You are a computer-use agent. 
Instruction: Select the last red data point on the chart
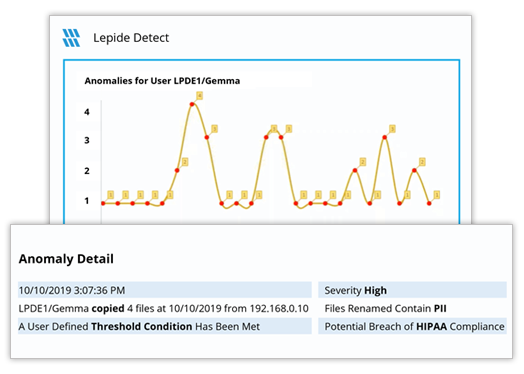[x=429, y=203]
